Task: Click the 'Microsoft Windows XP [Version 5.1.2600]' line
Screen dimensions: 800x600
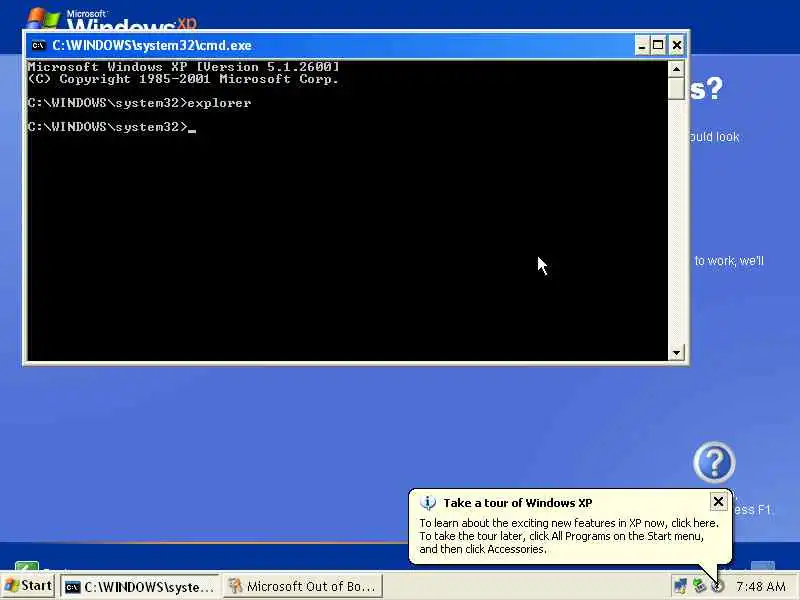Action: coord(183,67)
